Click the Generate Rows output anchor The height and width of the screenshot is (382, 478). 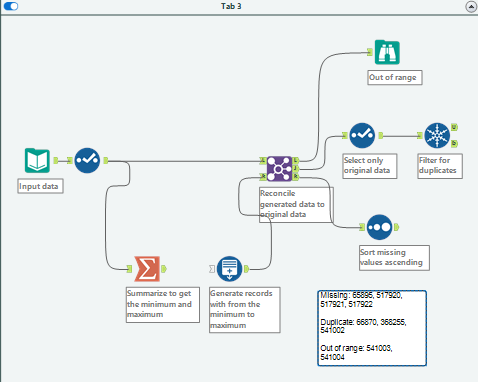pyautogui.click(x=246, y=269)
